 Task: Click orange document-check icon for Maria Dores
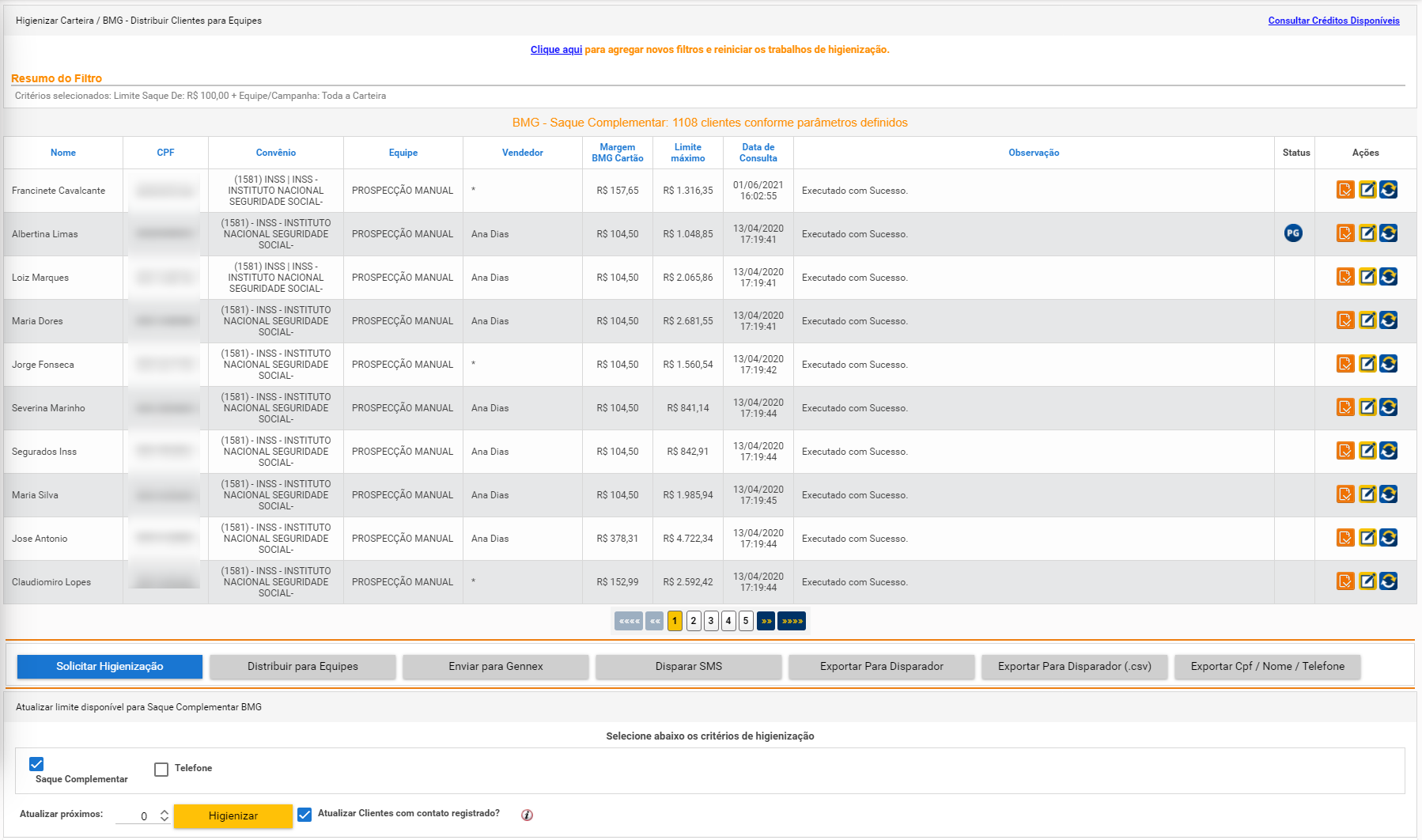tap(1345, 320)
